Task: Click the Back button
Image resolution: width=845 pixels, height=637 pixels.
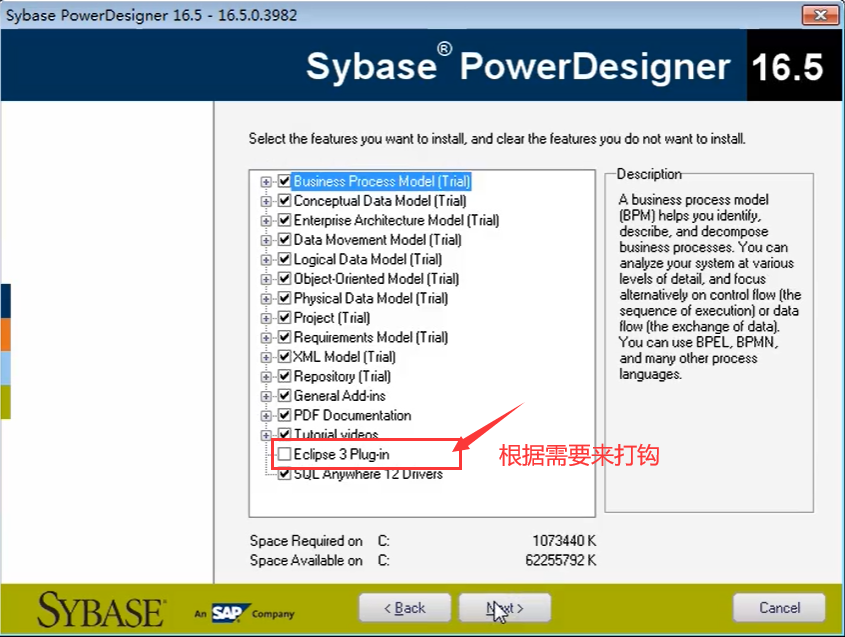Action: [x=405, y=608]
